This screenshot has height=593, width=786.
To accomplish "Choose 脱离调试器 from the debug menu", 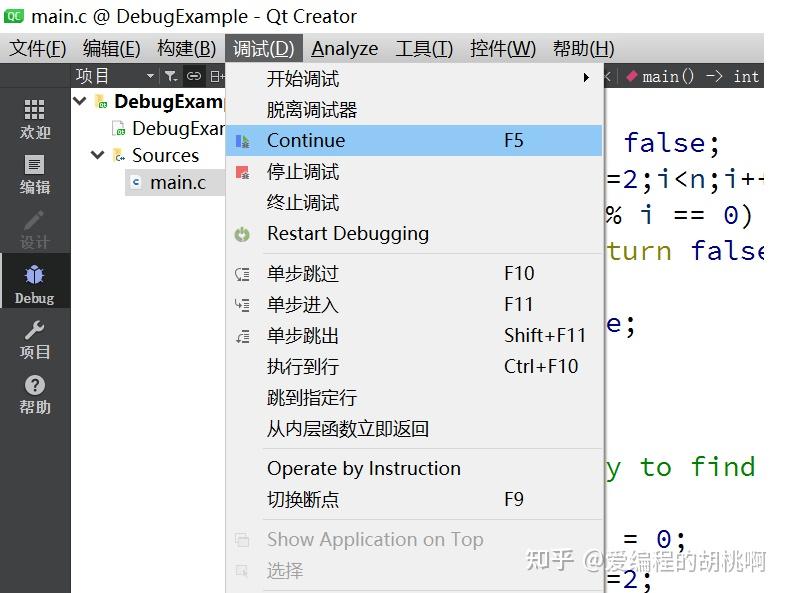I will 414,110.
